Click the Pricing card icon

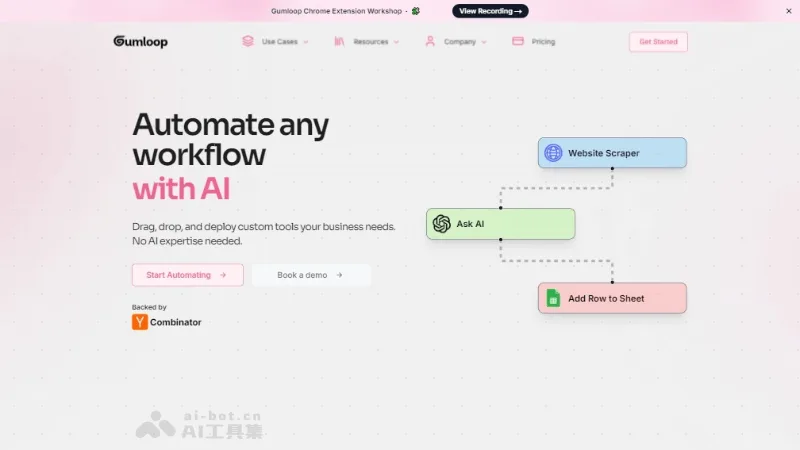(518, 41)
